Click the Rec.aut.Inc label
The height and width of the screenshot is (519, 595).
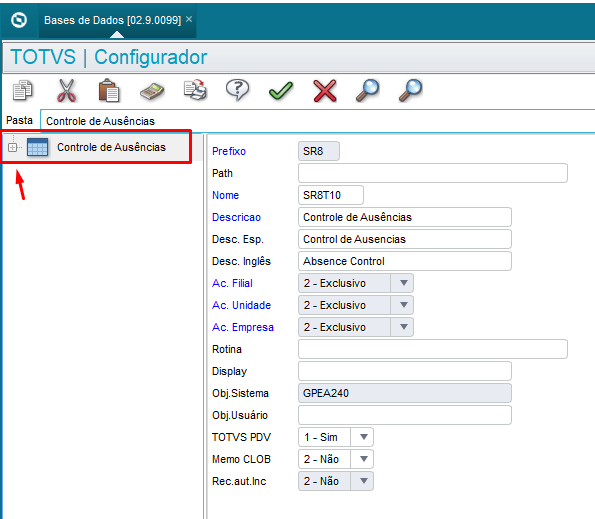tap(239, 481)
